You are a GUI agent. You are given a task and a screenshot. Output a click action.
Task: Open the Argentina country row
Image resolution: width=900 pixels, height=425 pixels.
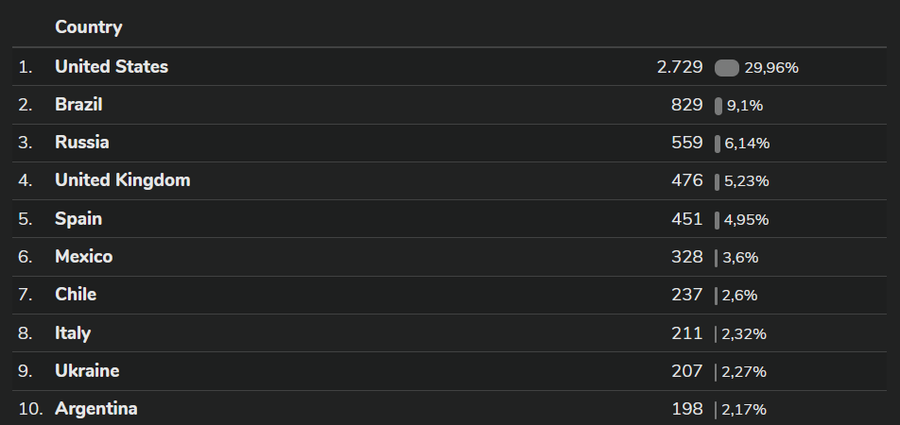[x=96, y=409]
